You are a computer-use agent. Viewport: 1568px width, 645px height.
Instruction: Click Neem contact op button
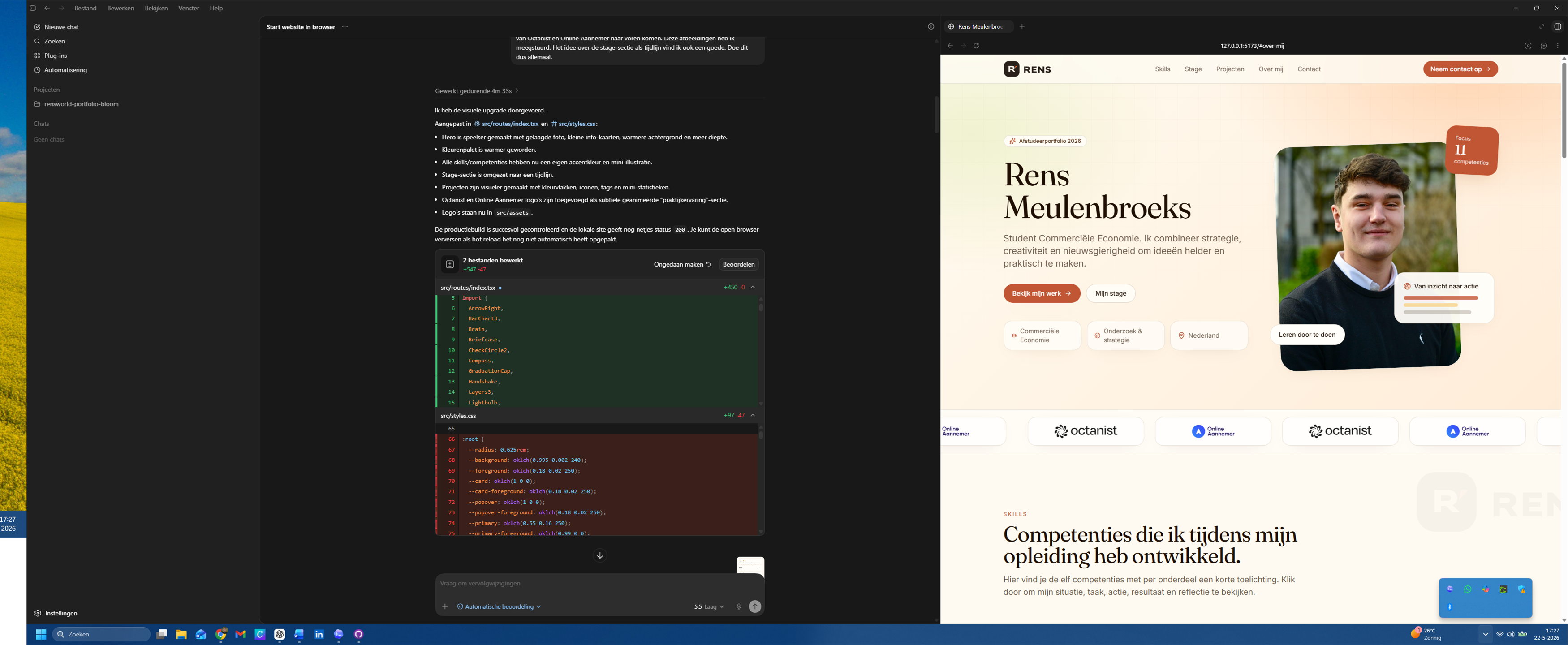coord(1460,69)
